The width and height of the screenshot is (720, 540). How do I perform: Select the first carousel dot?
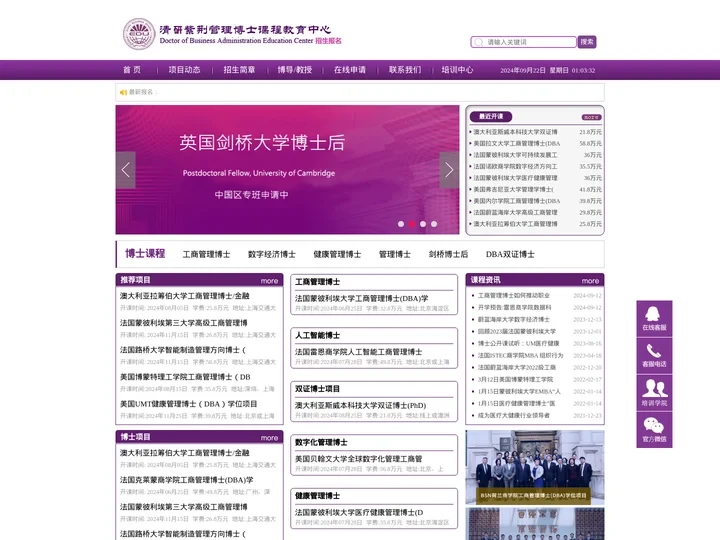click(401, 224)
